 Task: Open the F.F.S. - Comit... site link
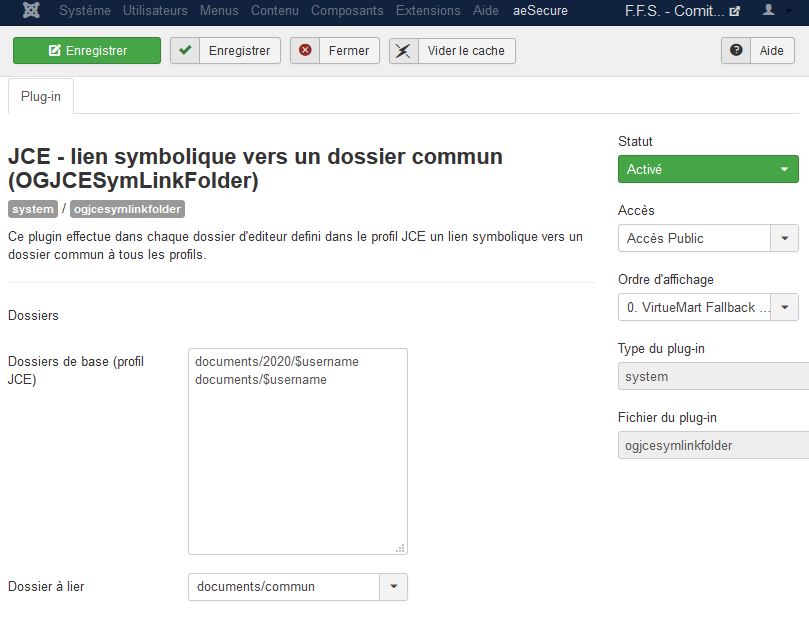click(x=674, y=11)
